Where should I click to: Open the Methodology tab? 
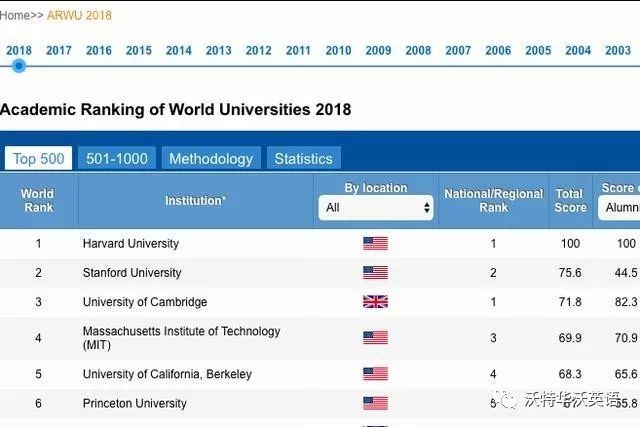coord(211,158)
